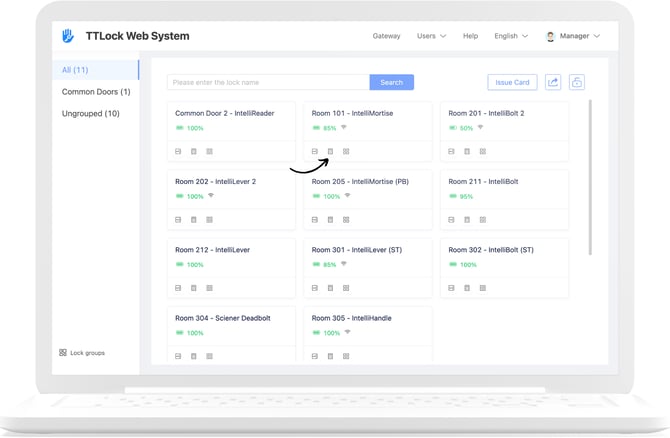Focus the lock name search field
This screenshot has height=438, width=670.
268,82
